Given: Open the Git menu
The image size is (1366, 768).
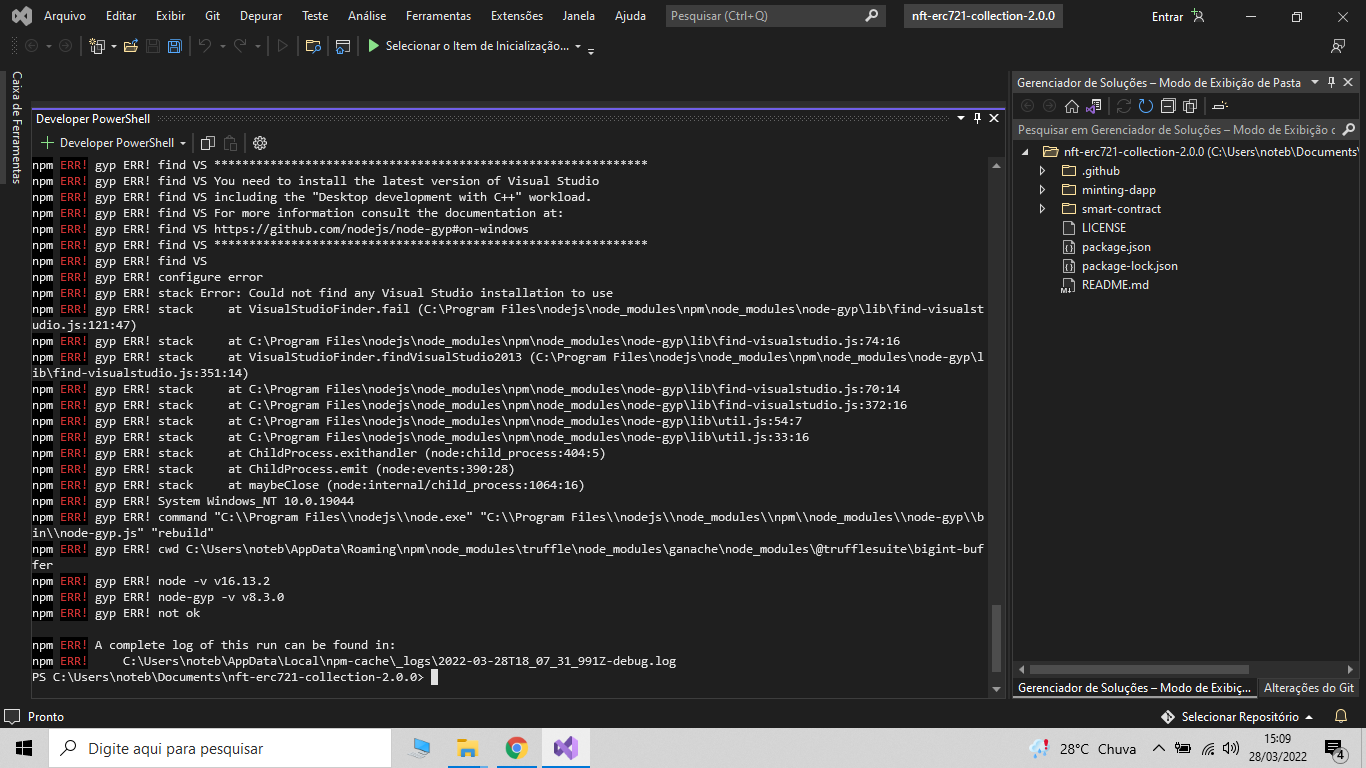Looking at the screenshot, I should click(x=212, y=16).
